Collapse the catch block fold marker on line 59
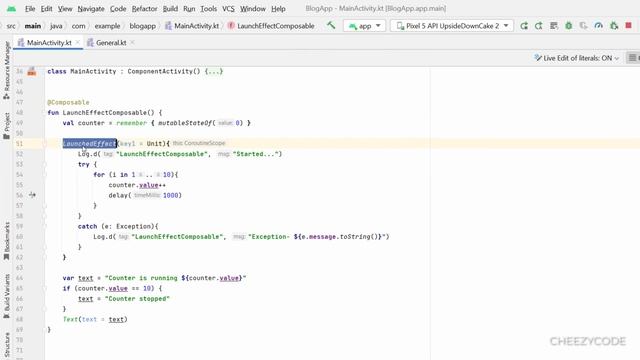This screenshot has width=640, height=360. 44,226
